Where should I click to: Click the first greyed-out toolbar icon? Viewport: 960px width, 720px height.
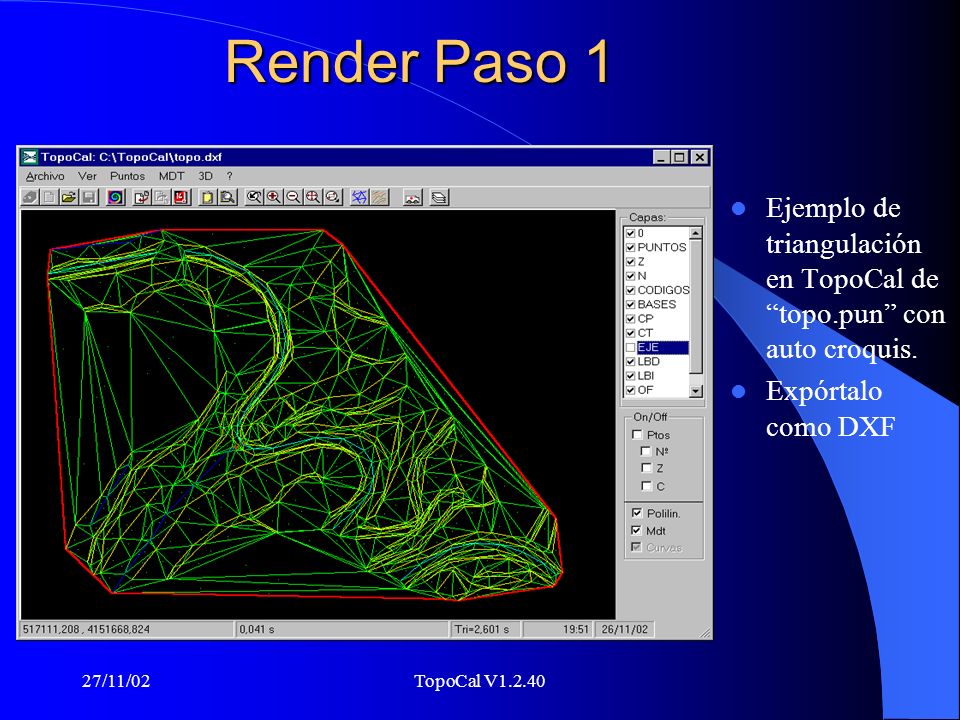coord(31,197)
